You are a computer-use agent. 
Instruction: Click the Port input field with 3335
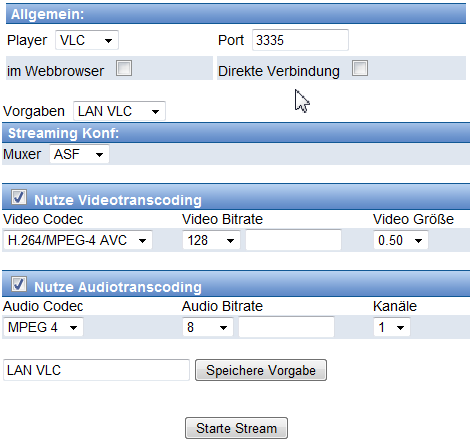pos(300,40)
